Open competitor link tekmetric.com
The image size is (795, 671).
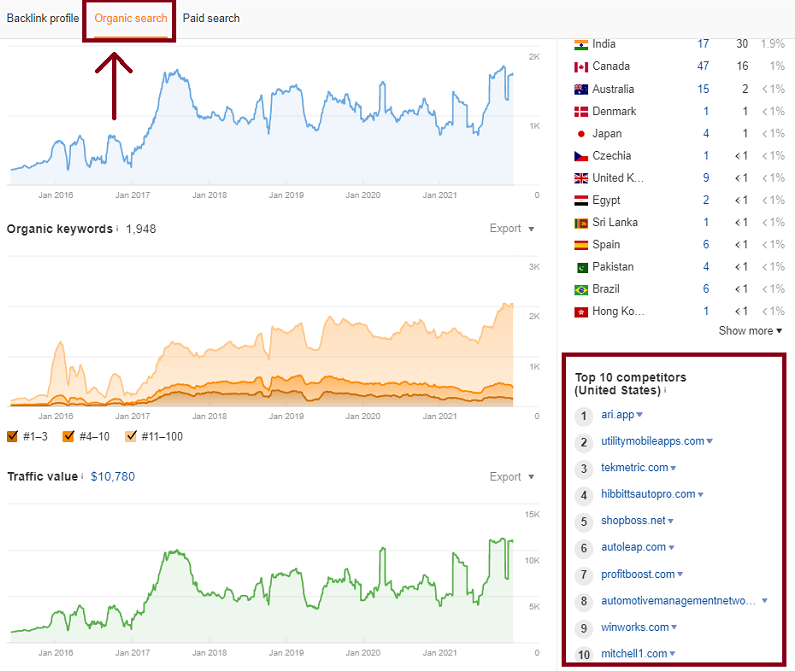click(635, 468)
